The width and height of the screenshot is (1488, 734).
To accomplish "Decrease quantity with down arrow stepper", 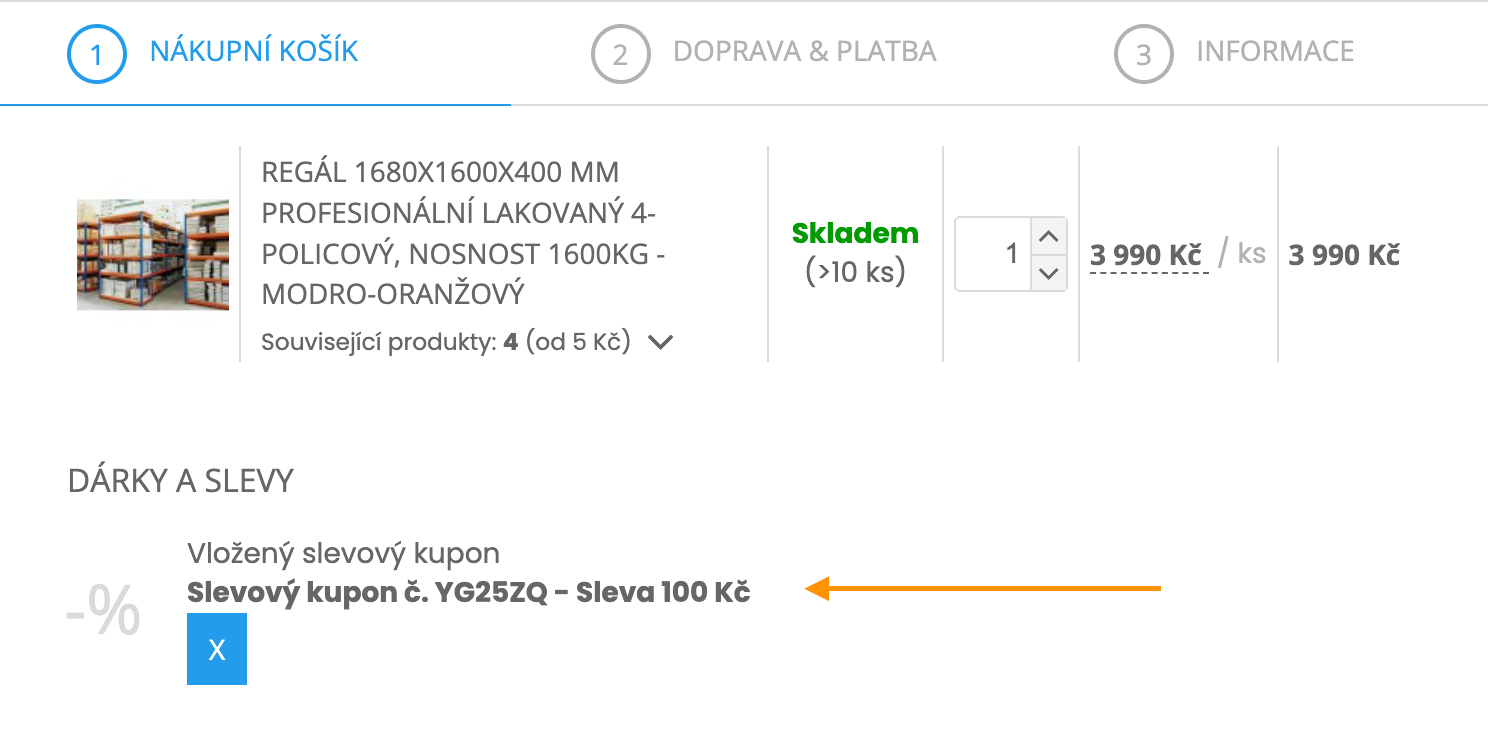I will click(1050, 273).
